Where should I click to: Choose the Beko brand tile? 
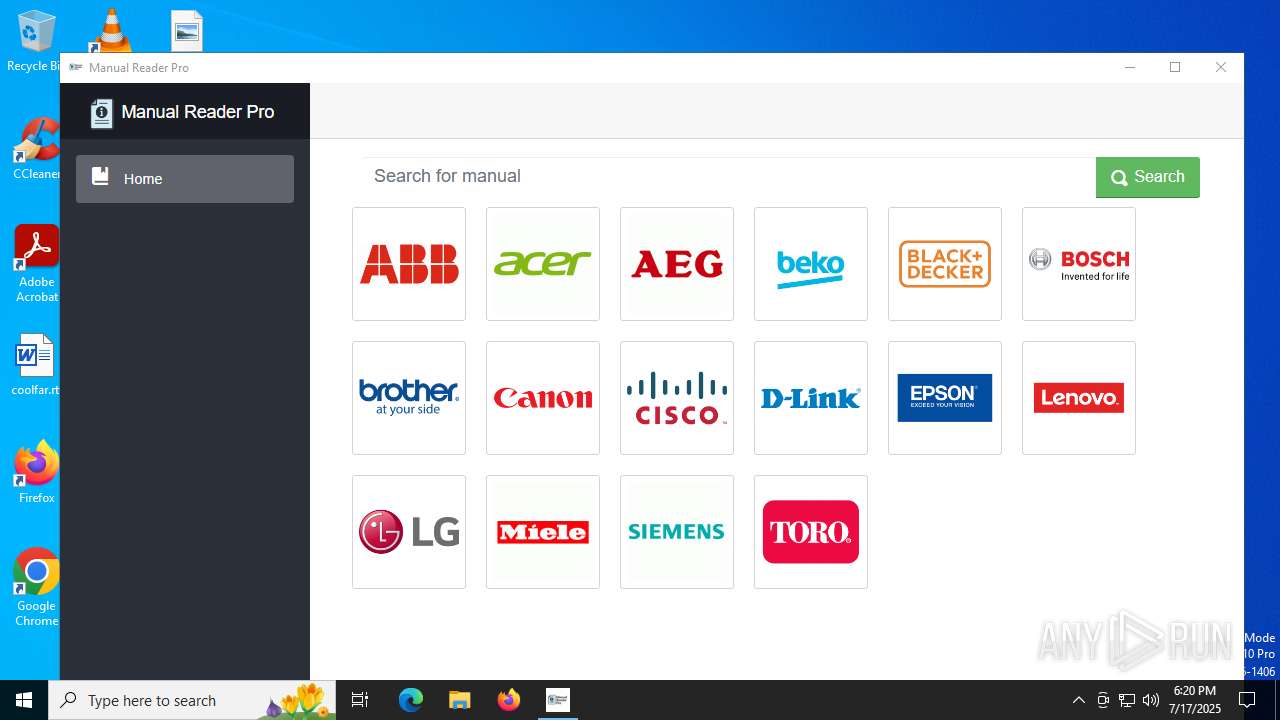811,264
